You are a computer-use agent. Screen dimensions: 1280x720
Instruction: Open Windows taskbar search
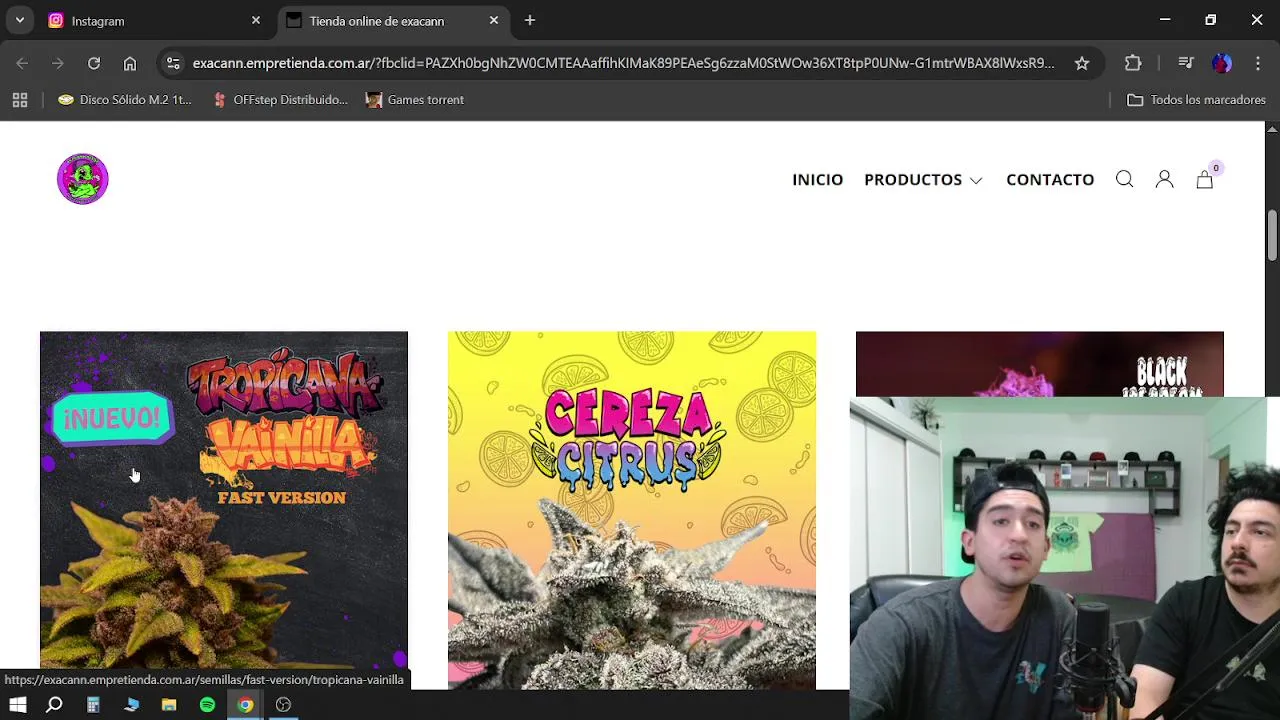point(55,705)
